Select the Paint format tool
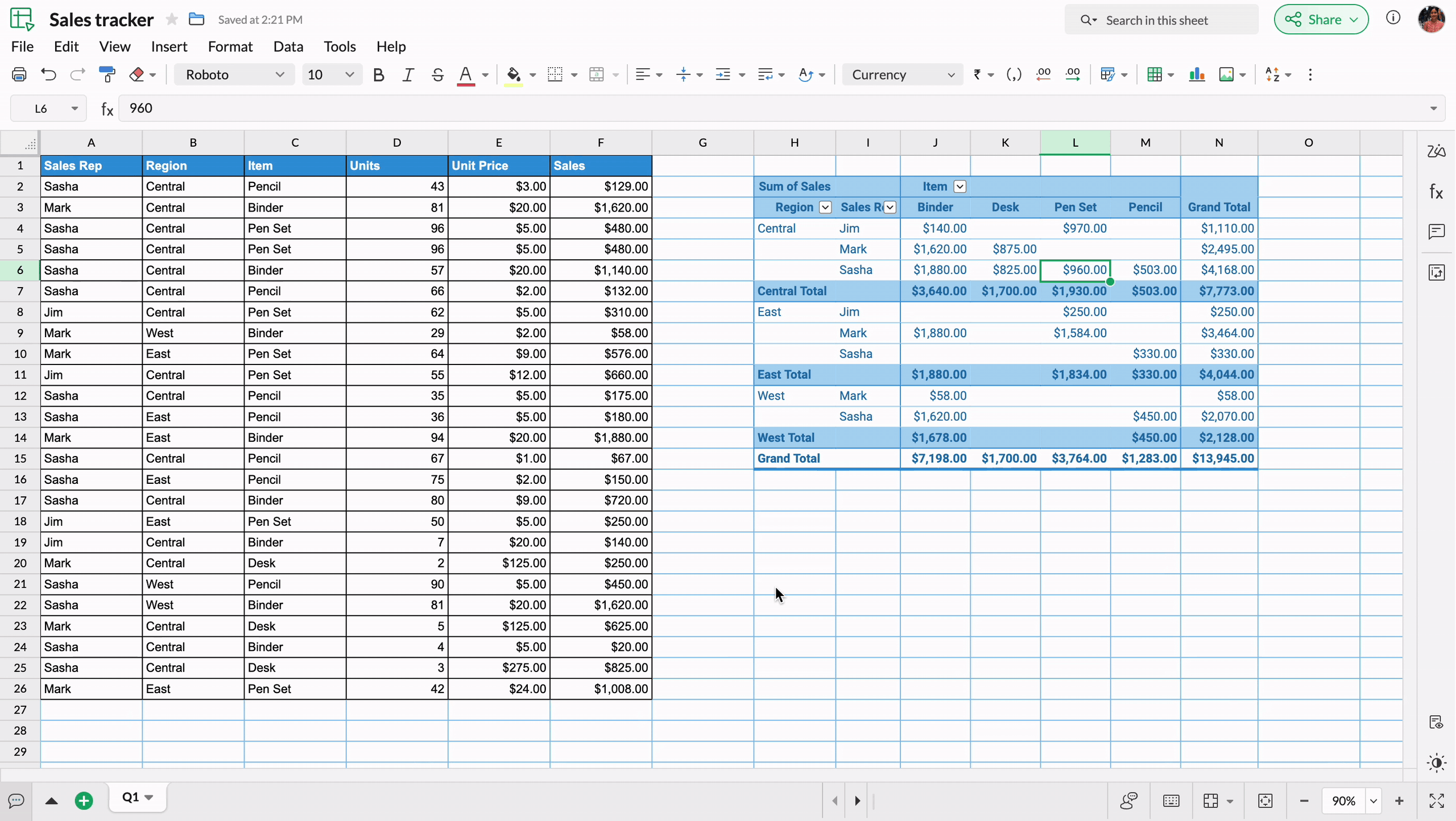The width and height of the screenshot is (1456, 821). pos(107,74)
